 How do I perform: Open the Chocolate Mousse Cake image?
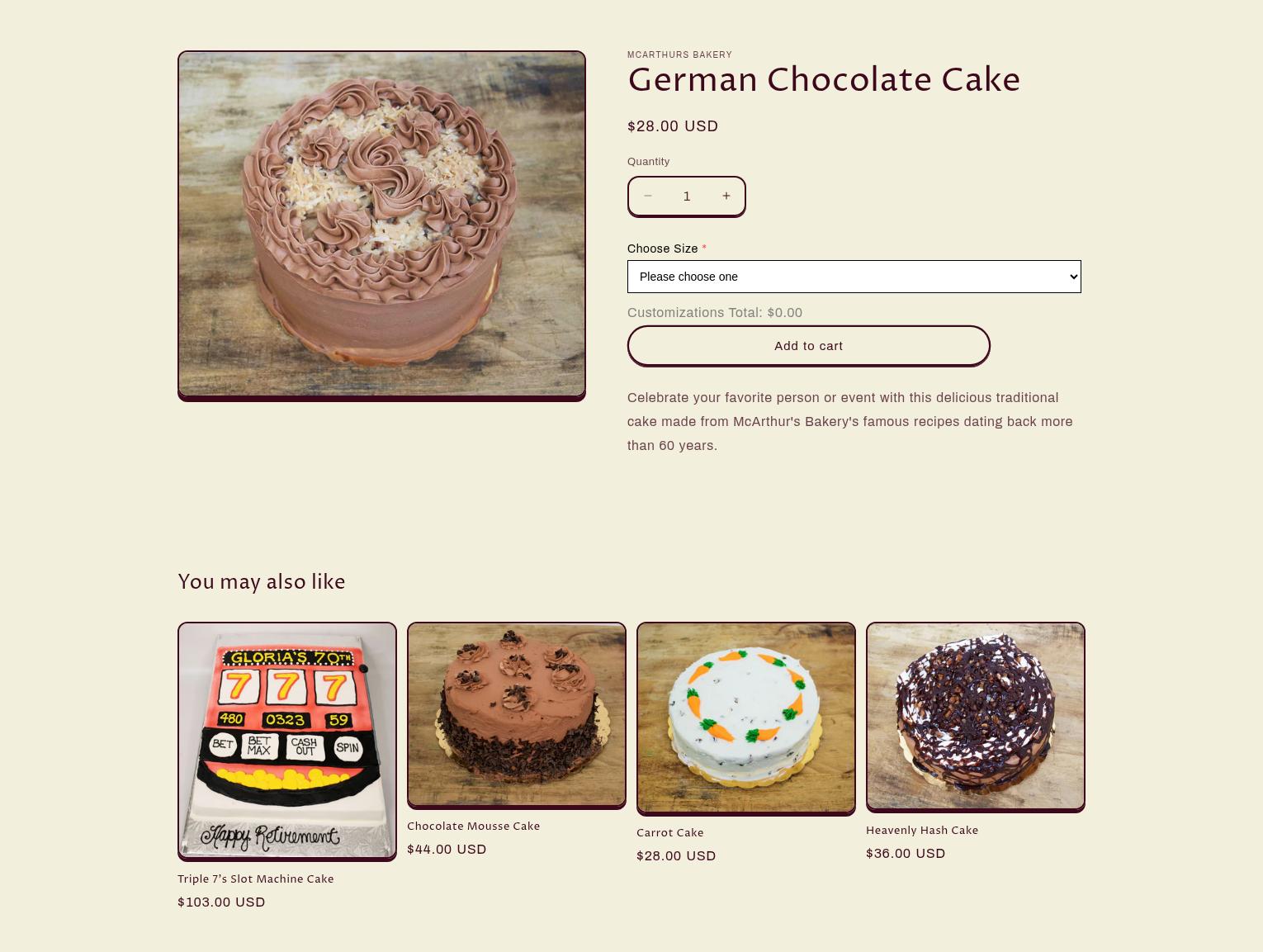[x=517, y=713]
